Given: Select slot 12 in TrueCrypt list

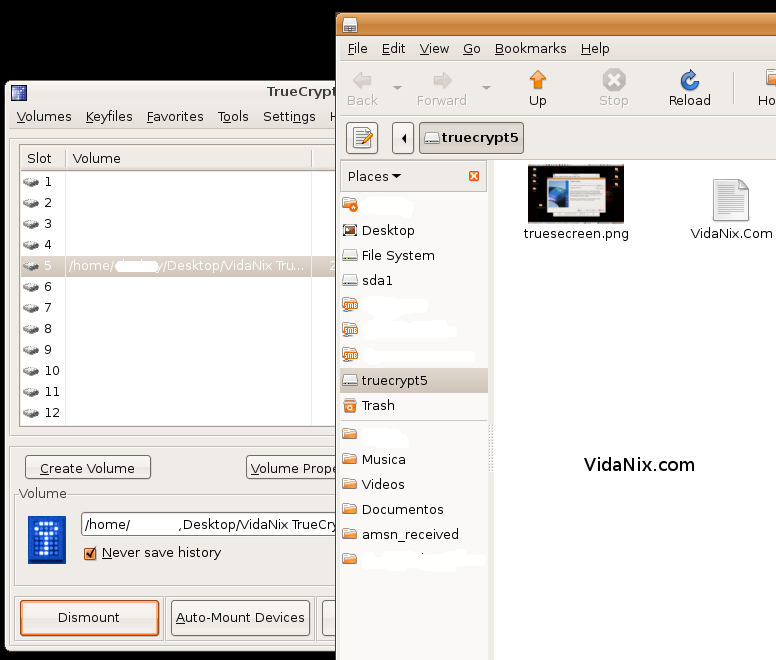Looking at the screenshot, I should pyautogui.click(x=178, y=413).
